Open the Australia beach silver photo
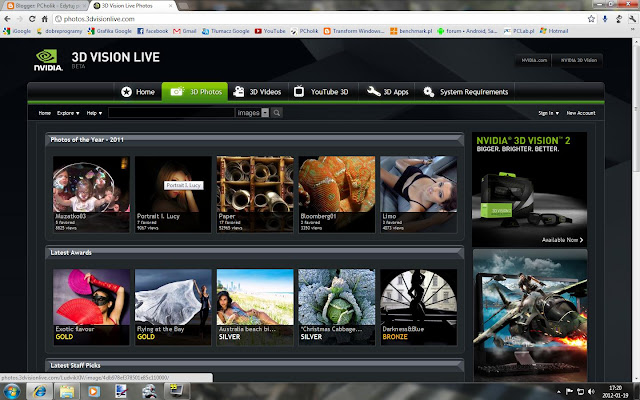 [x=255, y=307]
